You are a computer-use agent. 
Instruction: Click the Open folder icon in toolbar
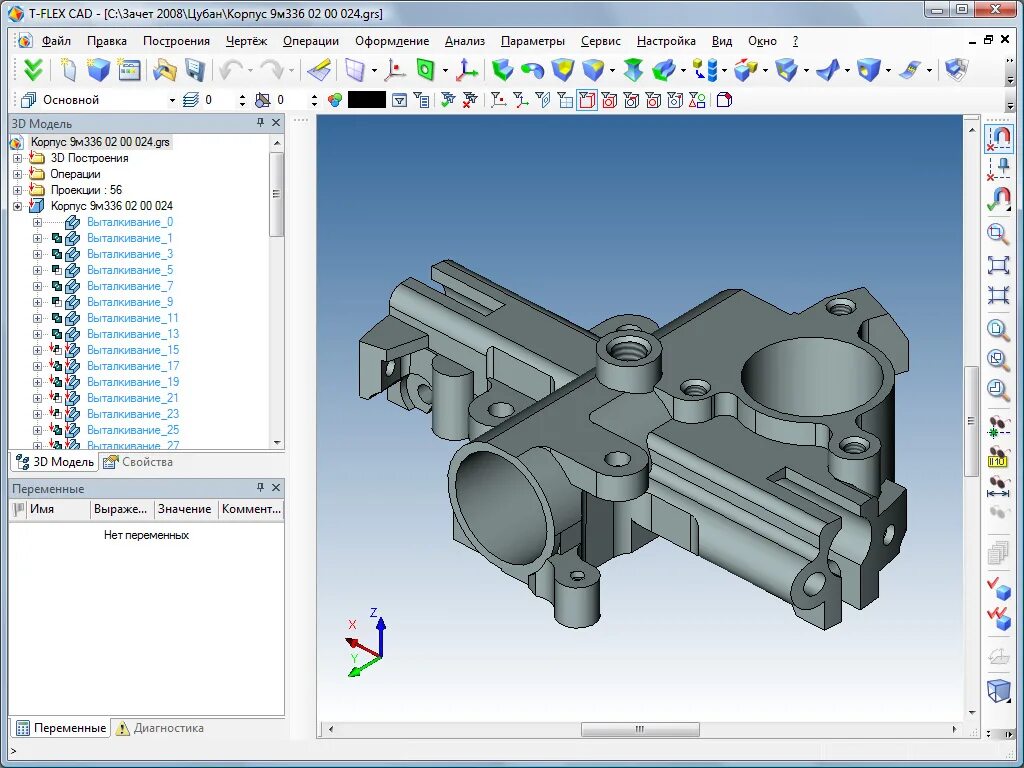coord(164,69)
